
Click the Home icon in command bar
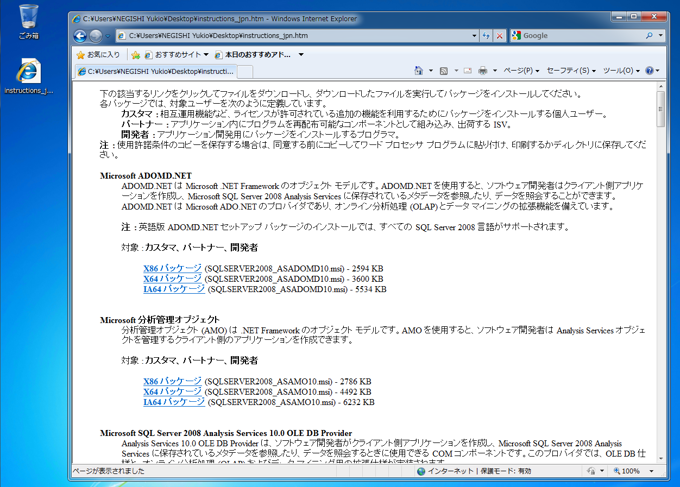[418, 70]
